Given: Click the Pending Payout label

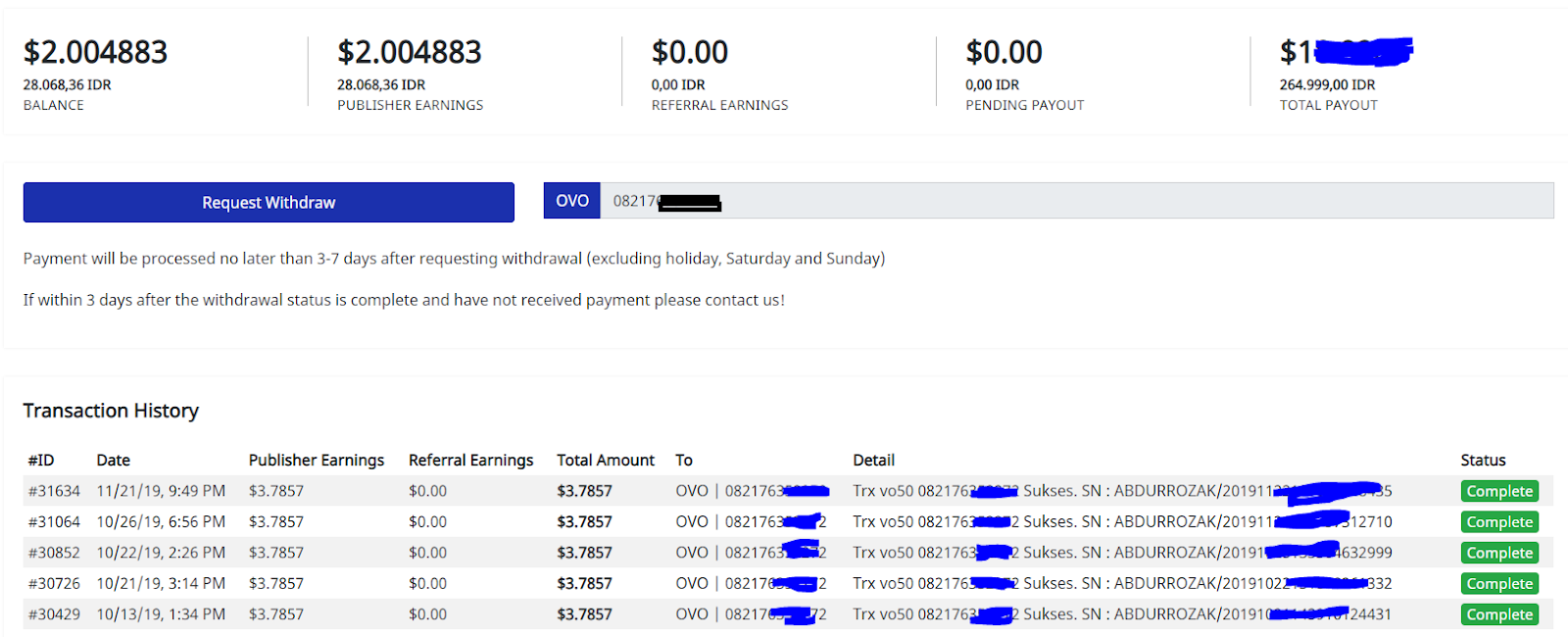Looking at the screenshot, I should click(1025, 105).
